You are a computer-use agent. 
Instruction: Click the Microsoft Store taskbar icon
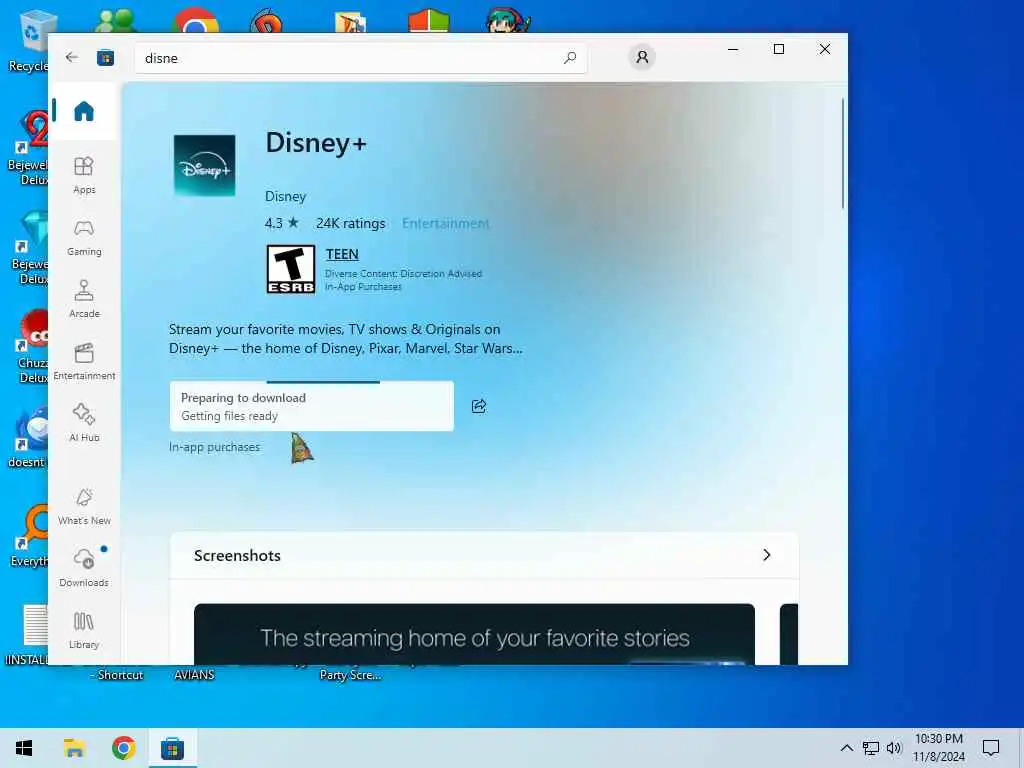(172, 748)
